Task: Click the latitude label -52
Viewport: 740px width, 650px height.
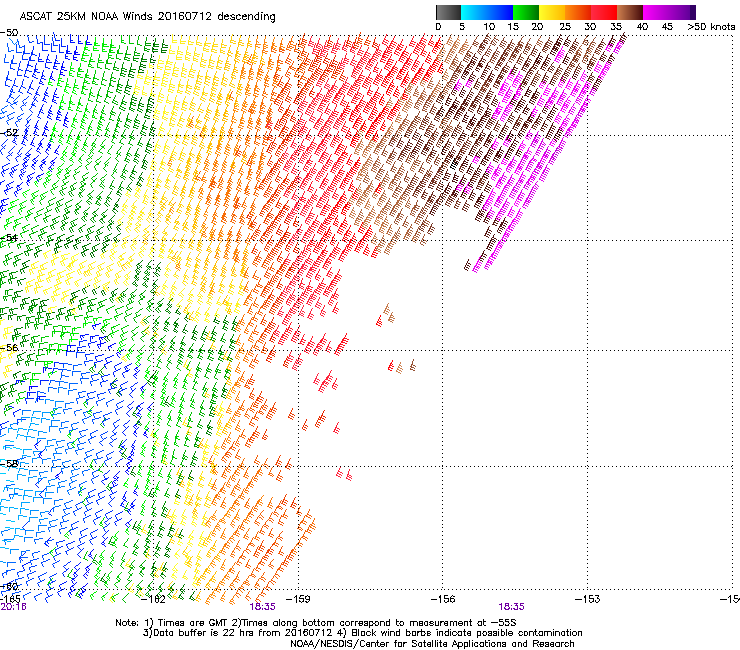Action: coord(9,133)
